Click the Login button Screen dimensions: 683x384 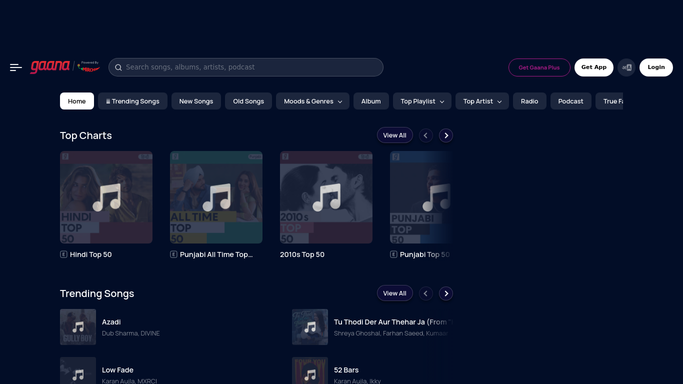click(656, 67)
